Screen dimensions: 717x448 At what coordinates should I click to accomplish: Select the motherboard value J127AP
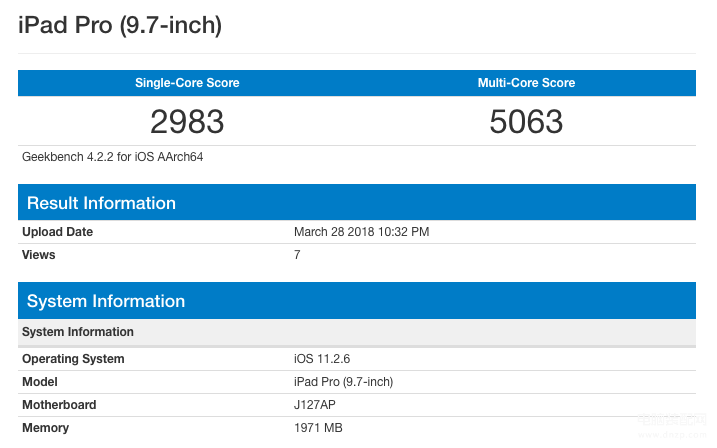tap(315, 405)
